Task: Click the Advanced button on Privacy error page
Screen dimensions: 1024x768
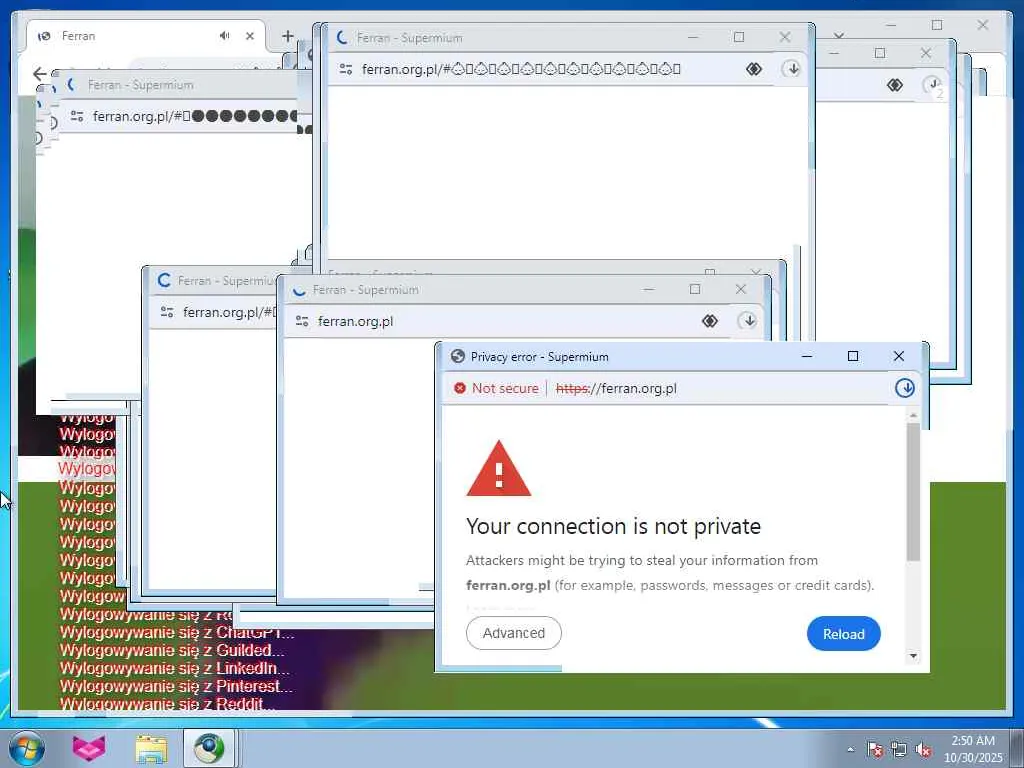Action: coord(513,633)
